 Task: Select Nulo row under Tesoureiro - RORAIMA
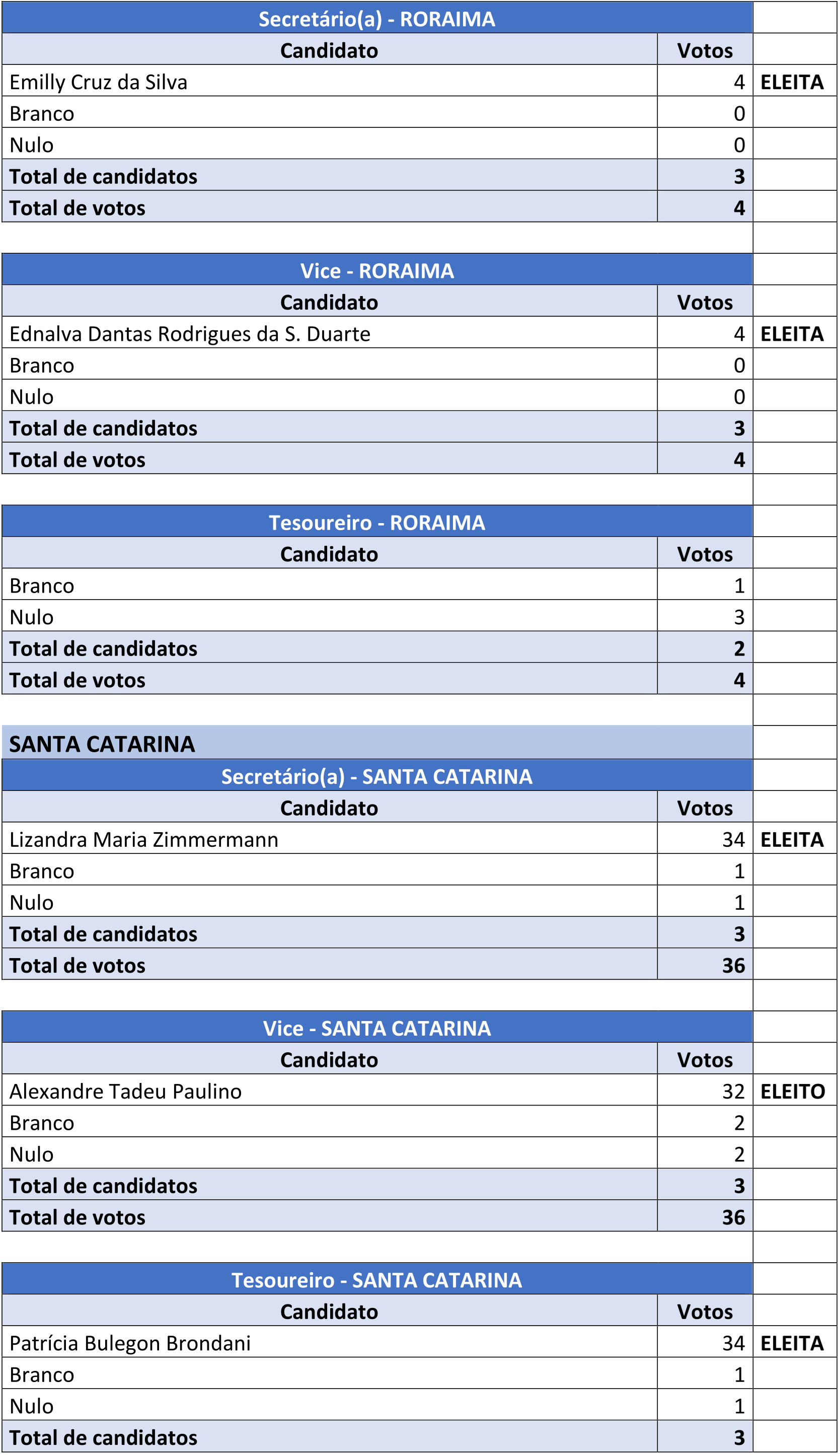point(32,617)
